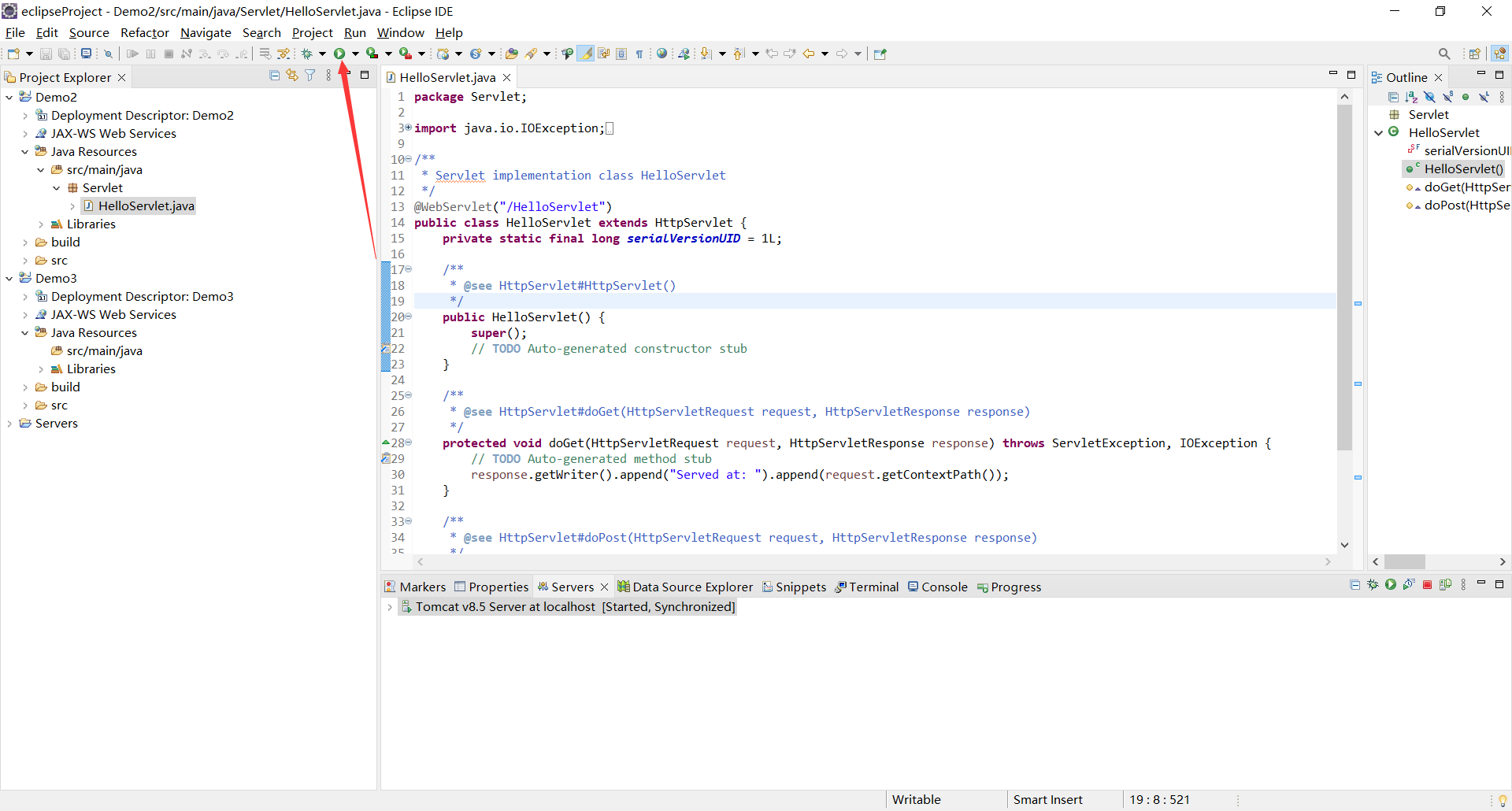Screen dimensions: 1512x811
Task: Toggle Skip All Breakpoints icon
Action: click(x=109, y=54)
